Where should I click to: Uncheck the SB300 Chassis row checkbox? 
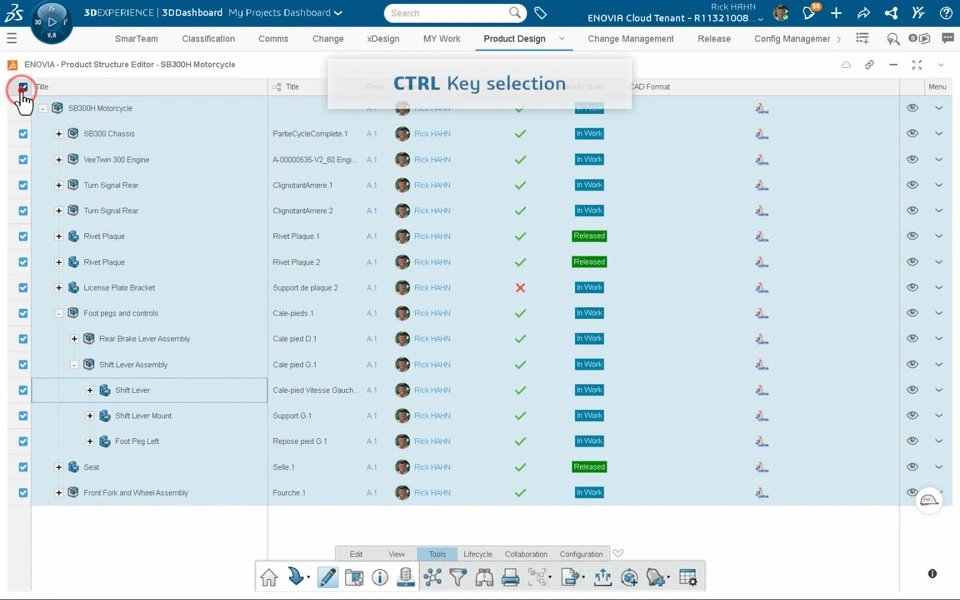pyautogui.click(x=23, y=133)
